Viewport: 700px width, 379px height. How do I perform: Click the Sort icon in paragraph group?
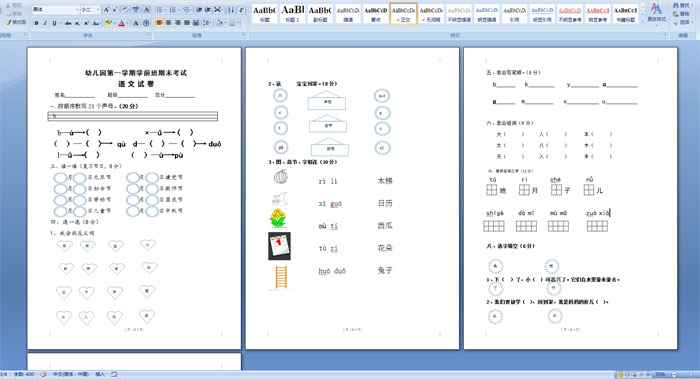(x=231, y=10)
